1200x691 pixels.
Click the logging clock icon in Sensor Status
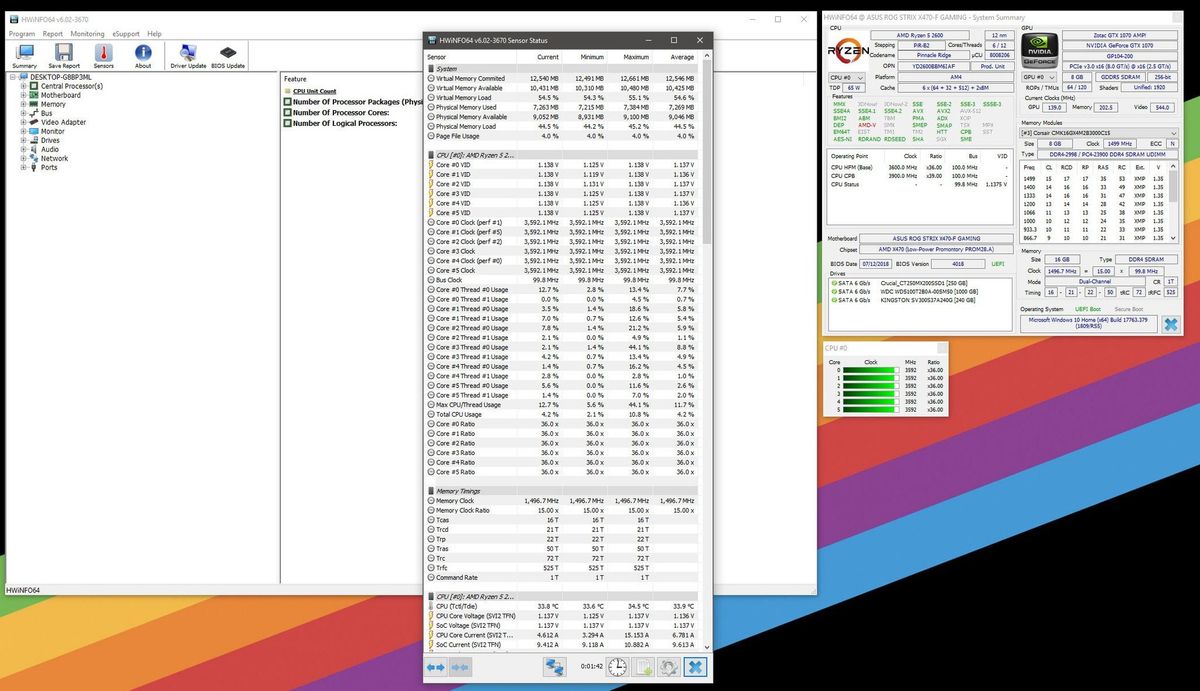[615, 667]
